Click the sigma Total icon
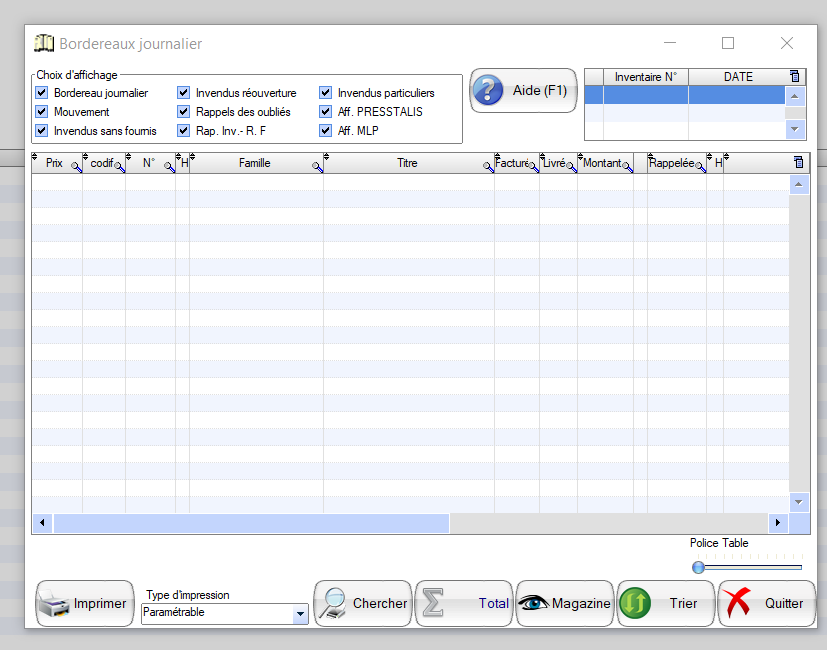The height and width of the screenshot is (650, 827). point(433,604)
